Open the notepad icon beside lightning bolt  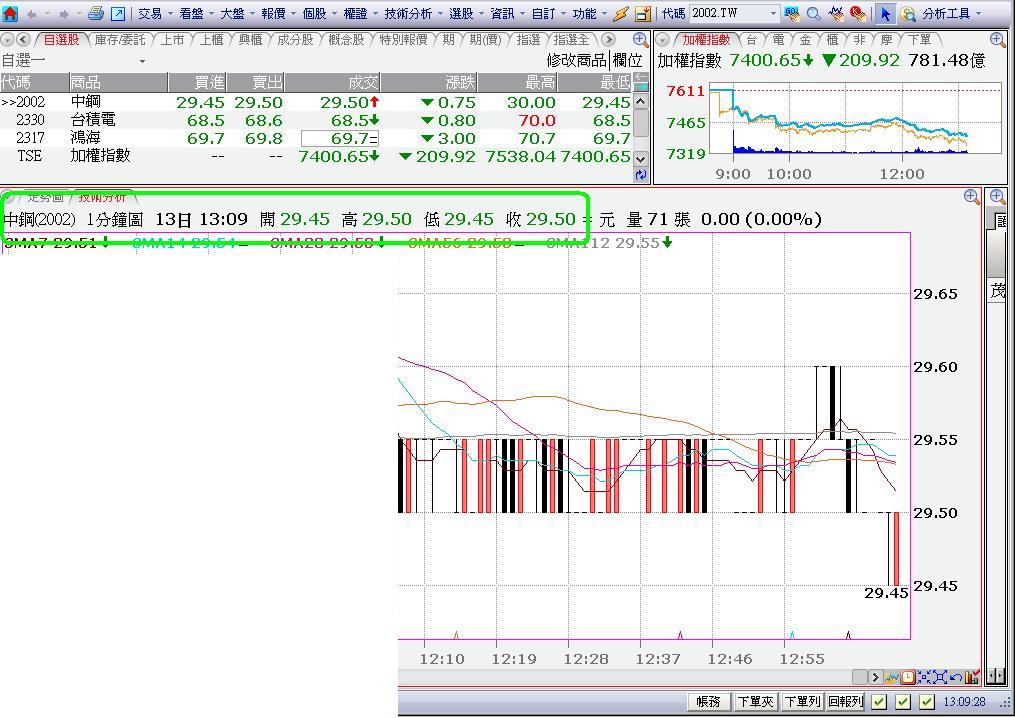tap(642, 13)
